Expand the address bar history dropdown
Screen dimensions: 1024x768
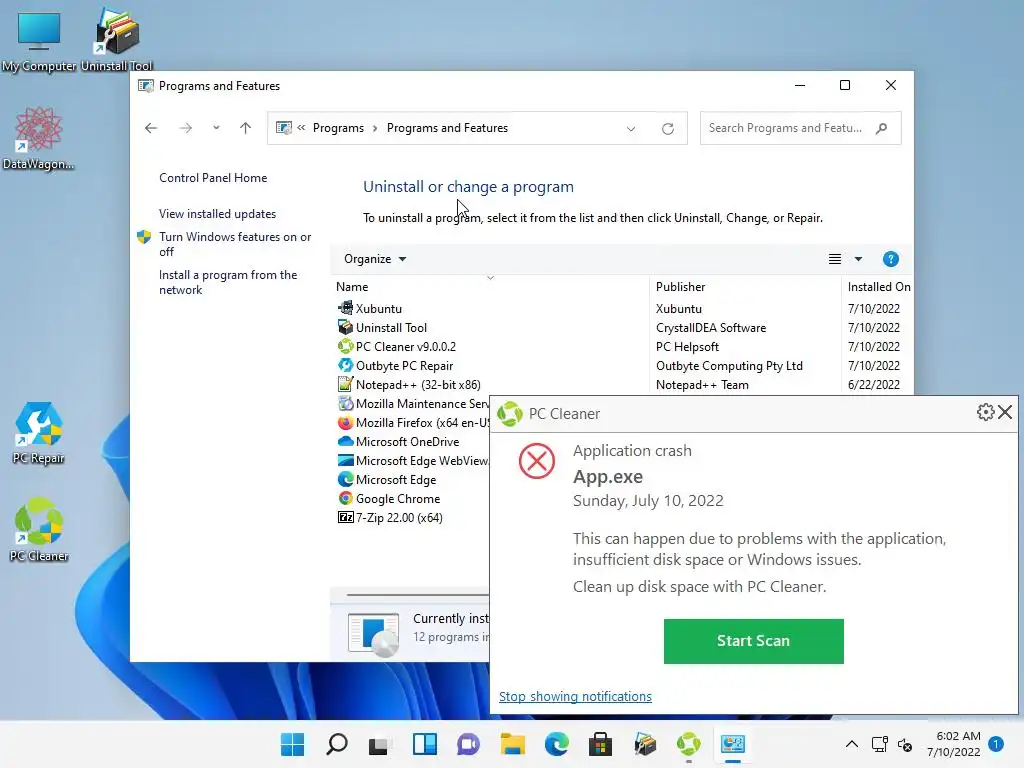631,129
